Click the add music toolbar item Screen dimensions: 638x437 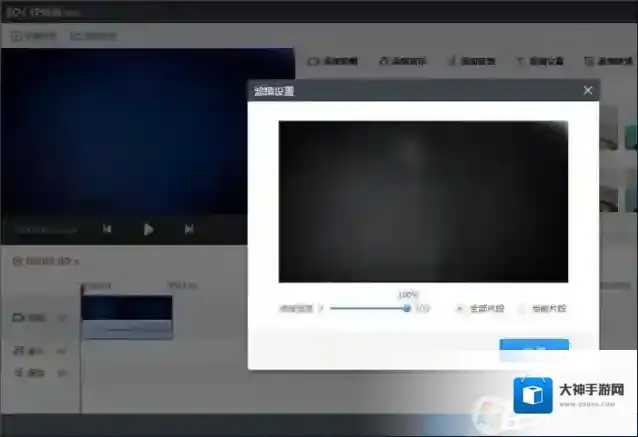click(402, 61)
